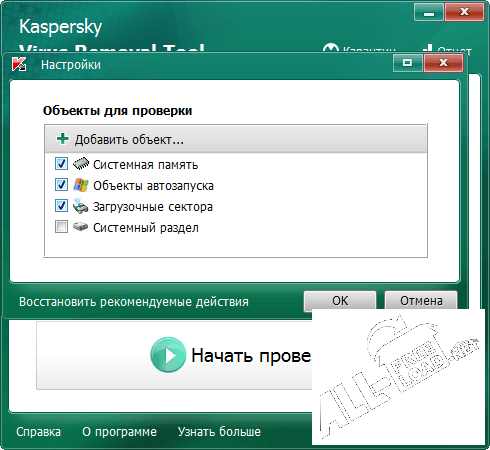Click the Windows flag icon for Объекты автозапуска
This screenshot has height=450, width=490.
pyautogui.click(x=81, y=185)
